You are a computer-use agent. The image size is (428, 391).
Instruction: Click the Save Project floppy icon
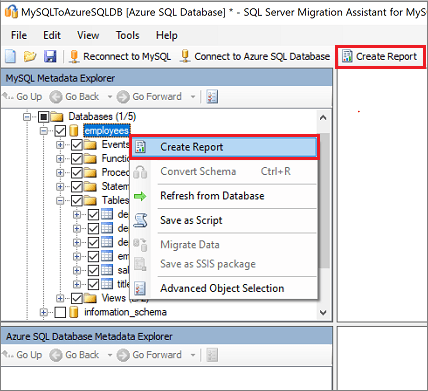pos(50,56)
